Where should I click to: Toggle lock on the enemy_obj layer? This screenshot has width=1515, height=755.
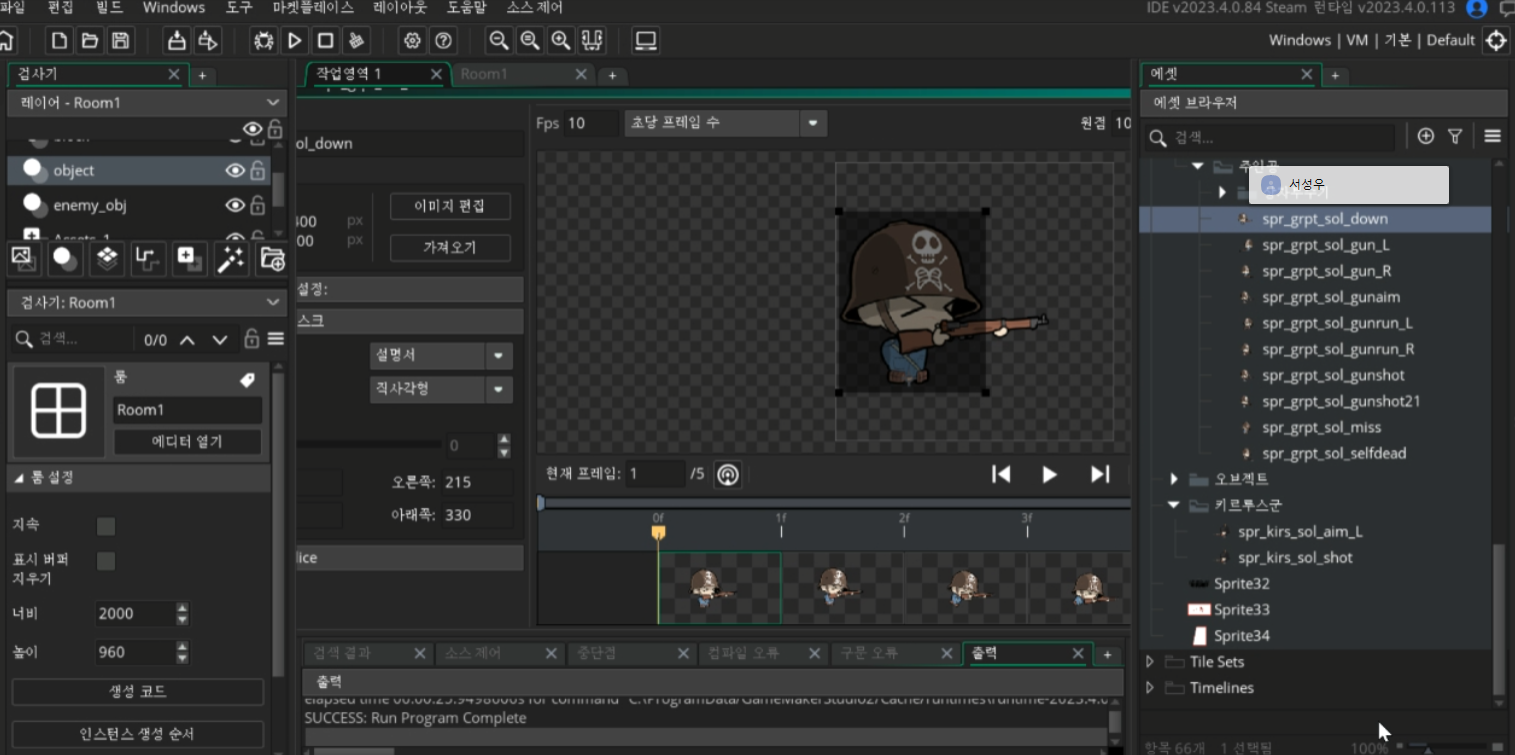(258, 205)
